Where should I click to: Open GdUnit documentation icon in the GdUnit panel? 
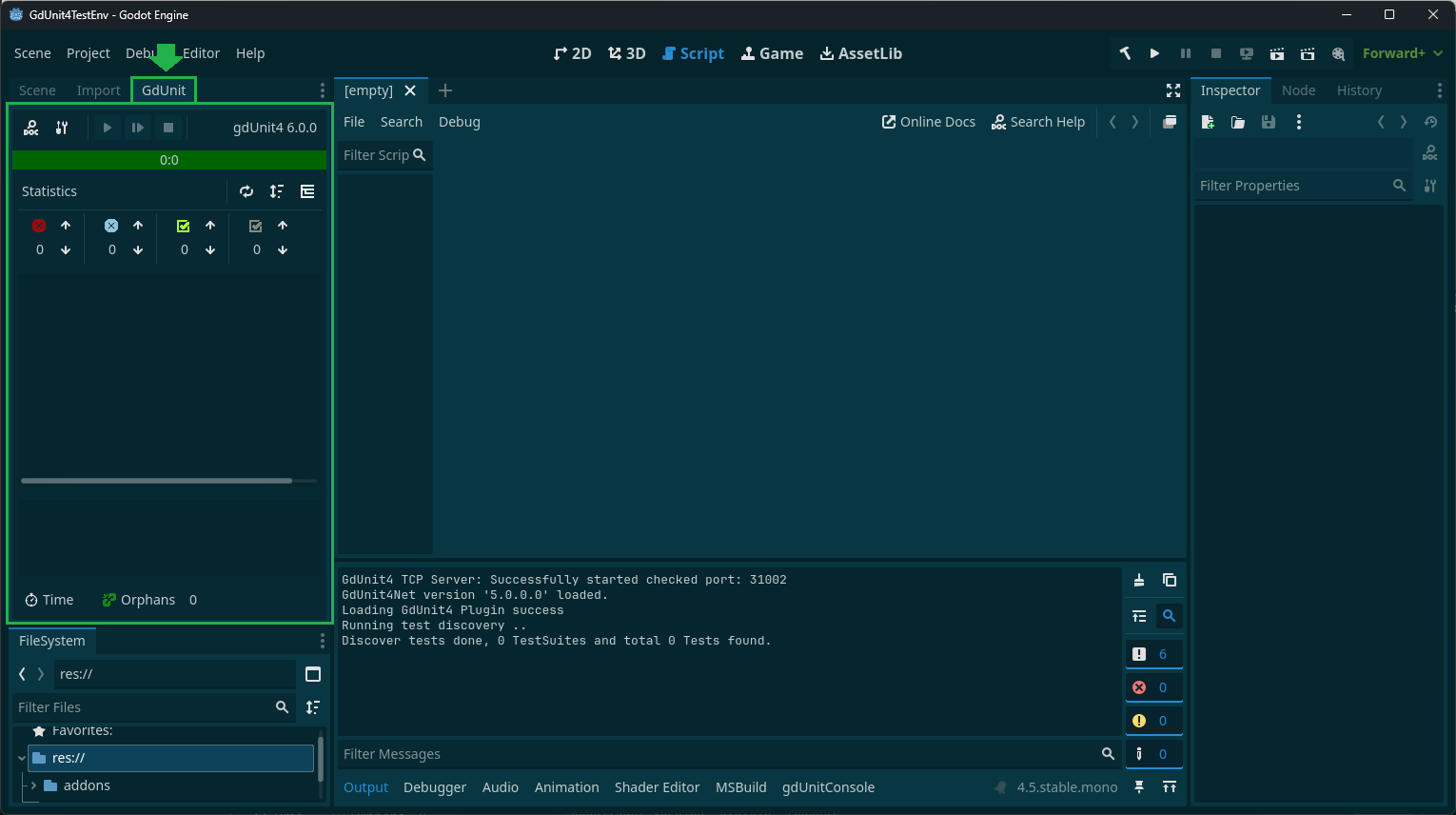[x=31, y=128]
